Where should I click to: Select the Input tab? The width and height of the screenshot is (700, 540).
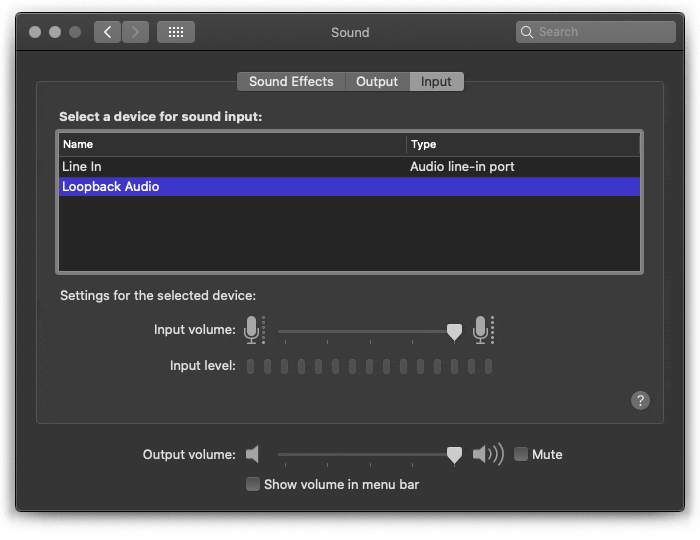(x=436, y=82)
